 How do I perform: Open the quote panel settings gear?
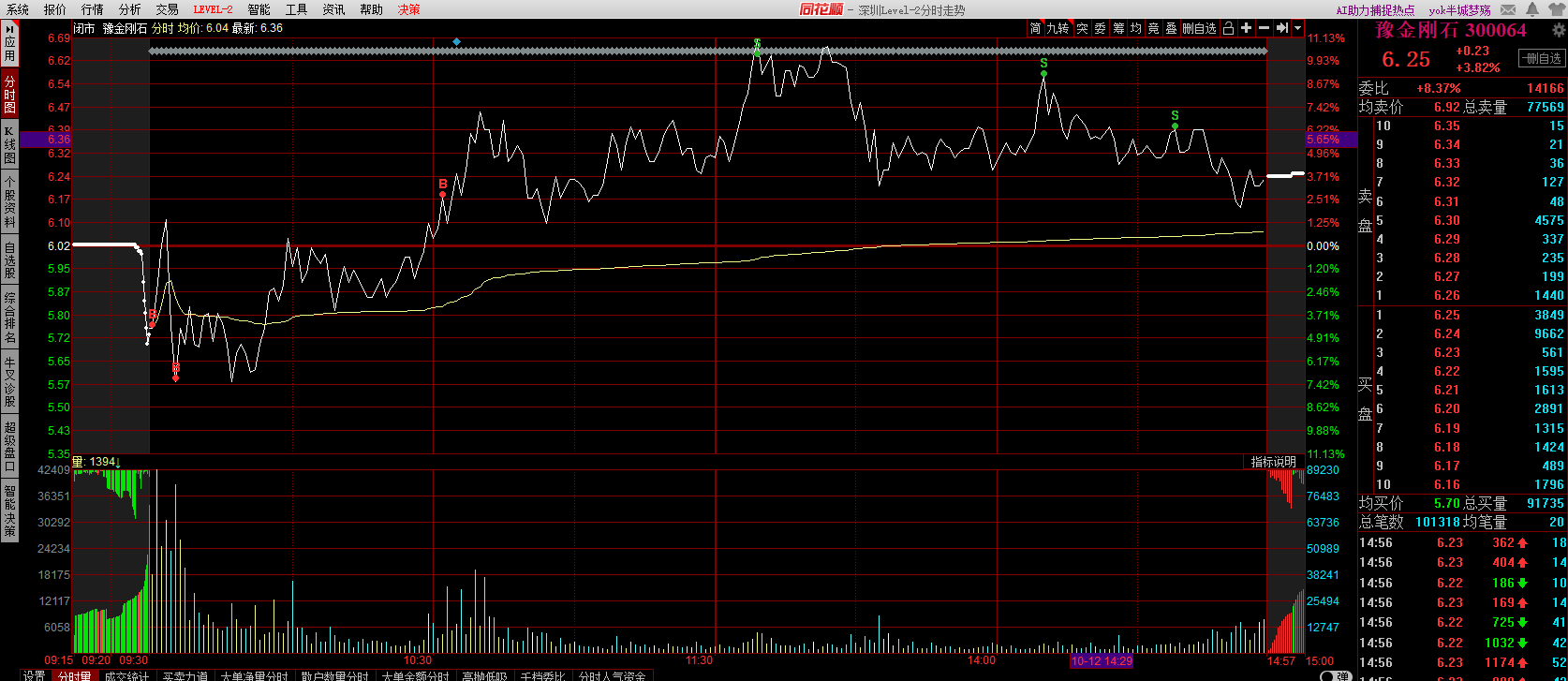(x=1559, y=30)
